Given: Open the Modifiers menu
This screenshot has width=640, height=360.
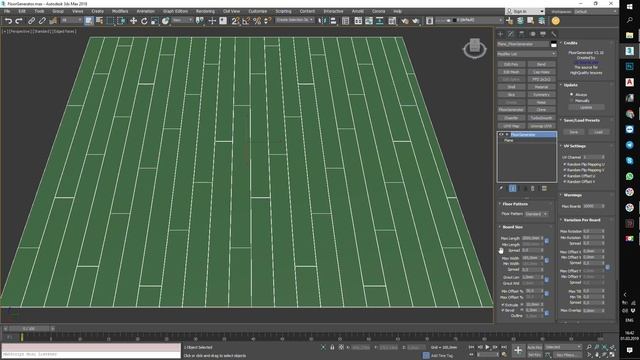Looking at the screenshot, I should point(120,11).
